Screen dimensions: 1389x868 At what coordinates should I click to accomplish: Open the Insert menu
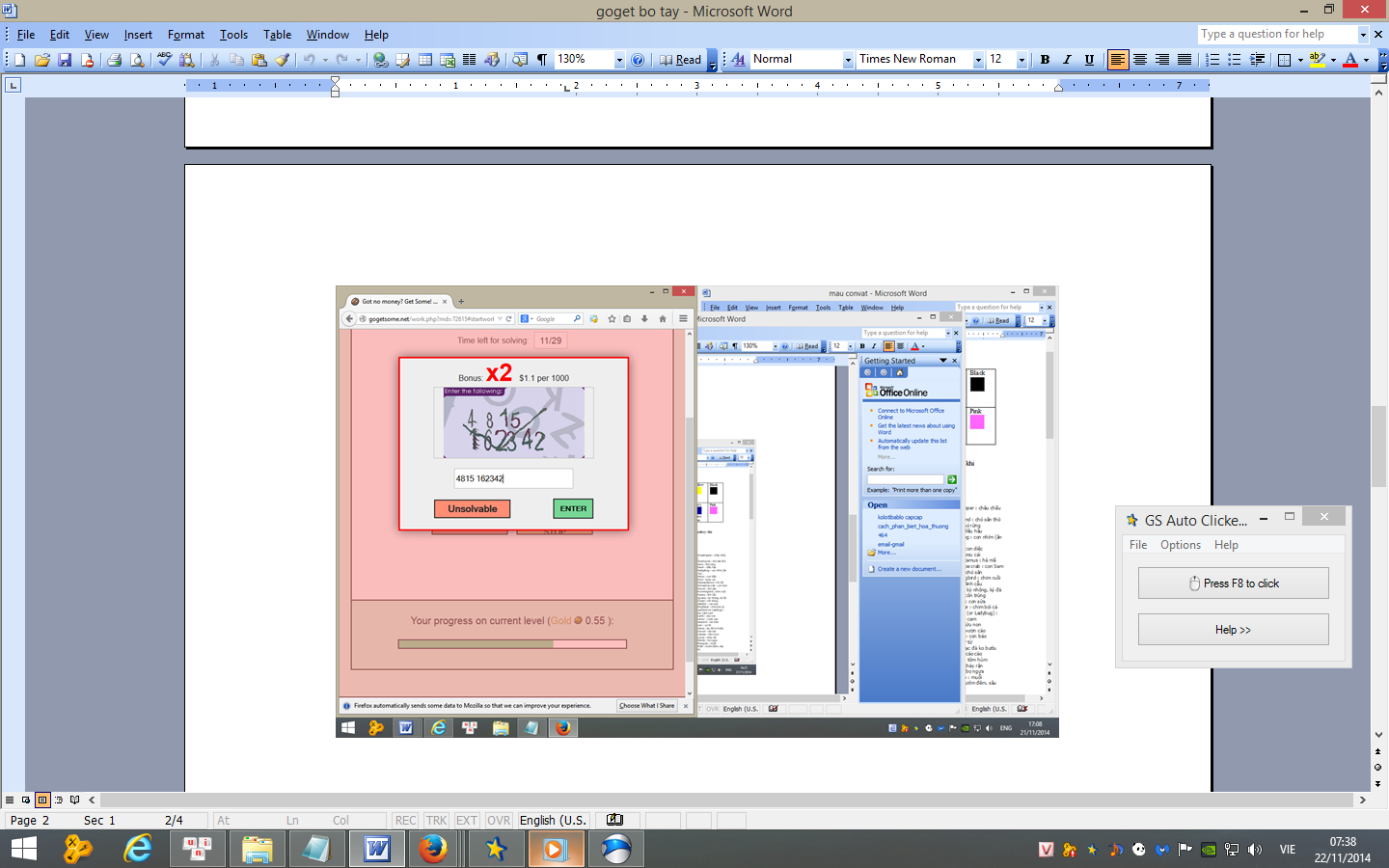[138, 35]
